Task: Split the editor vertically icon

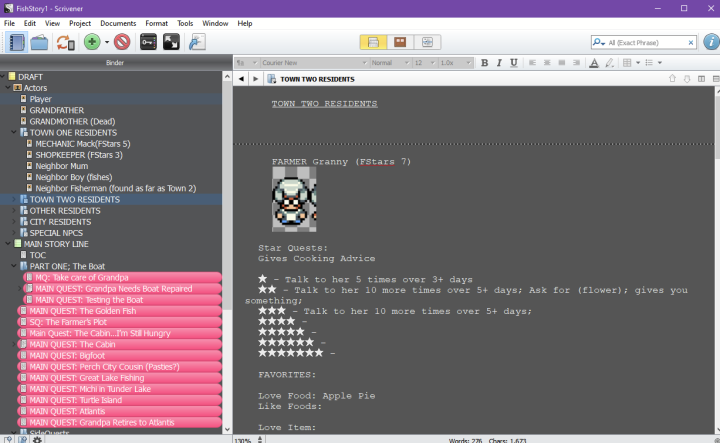Action: coord(701,79)
